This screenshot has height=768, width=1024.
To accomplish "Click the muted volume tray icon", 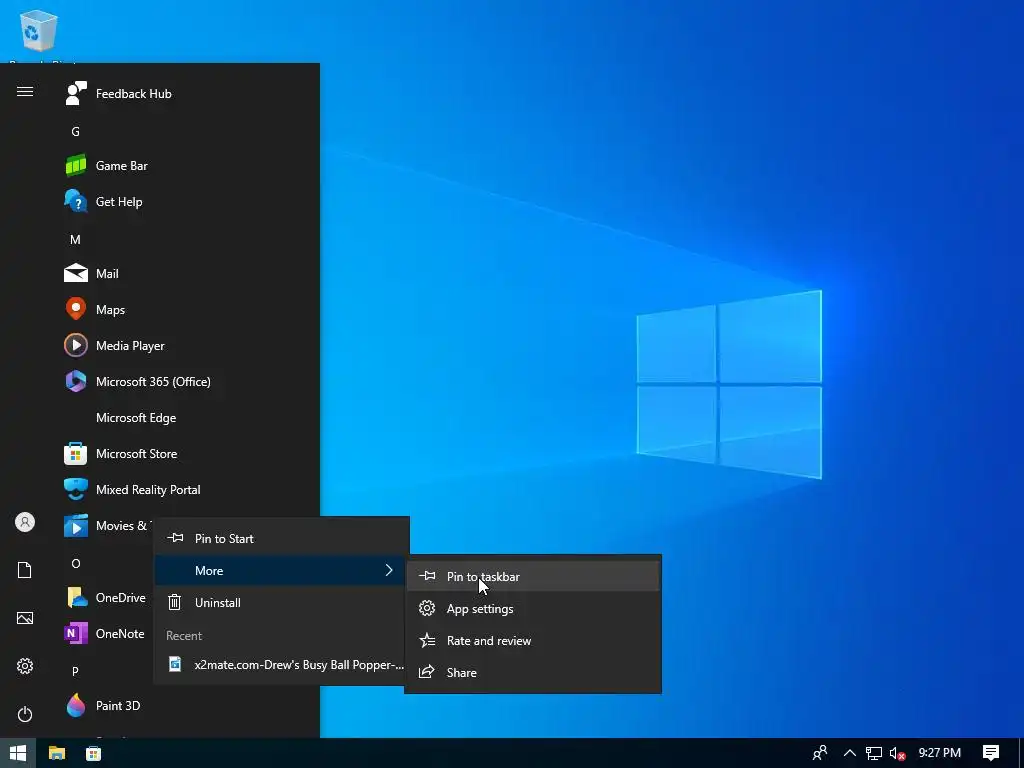I will click(x=898, y=753).
